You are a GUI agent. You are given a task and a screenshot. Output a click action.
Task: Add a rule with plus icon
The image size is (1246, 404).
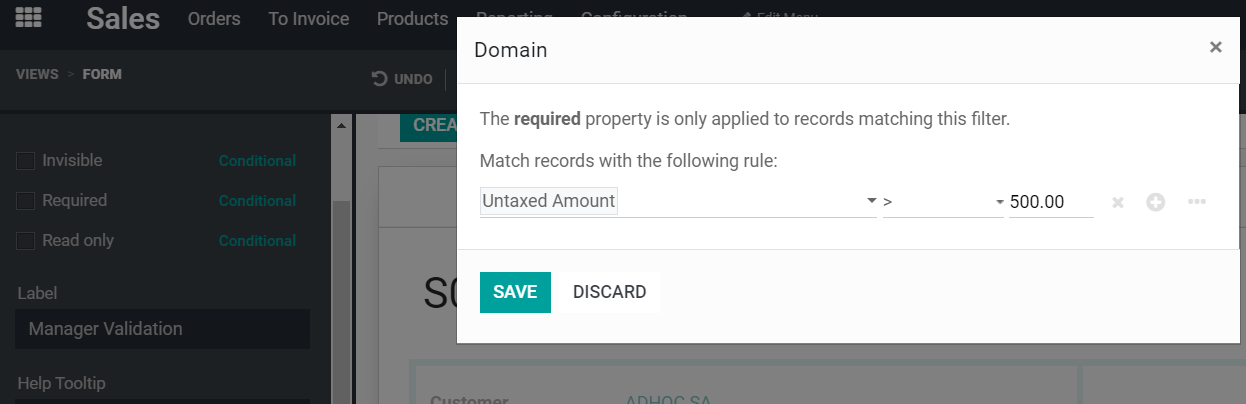pos(1156,202)
